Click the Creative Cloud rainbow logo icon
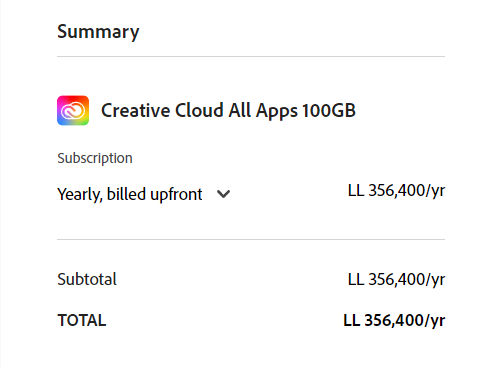This screenshot has height=368, width=490. pyautogui.click(x=73, y=110)
